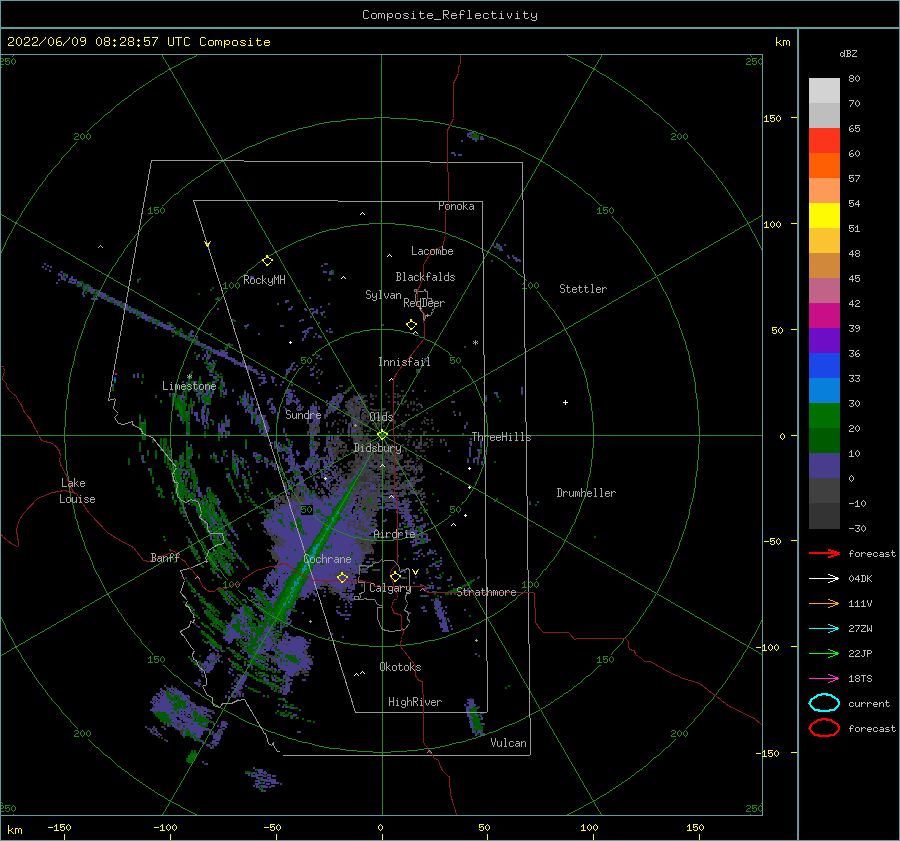Click the dBZ legend heading
The image size is (900, 841).
(x=848, y=54)
